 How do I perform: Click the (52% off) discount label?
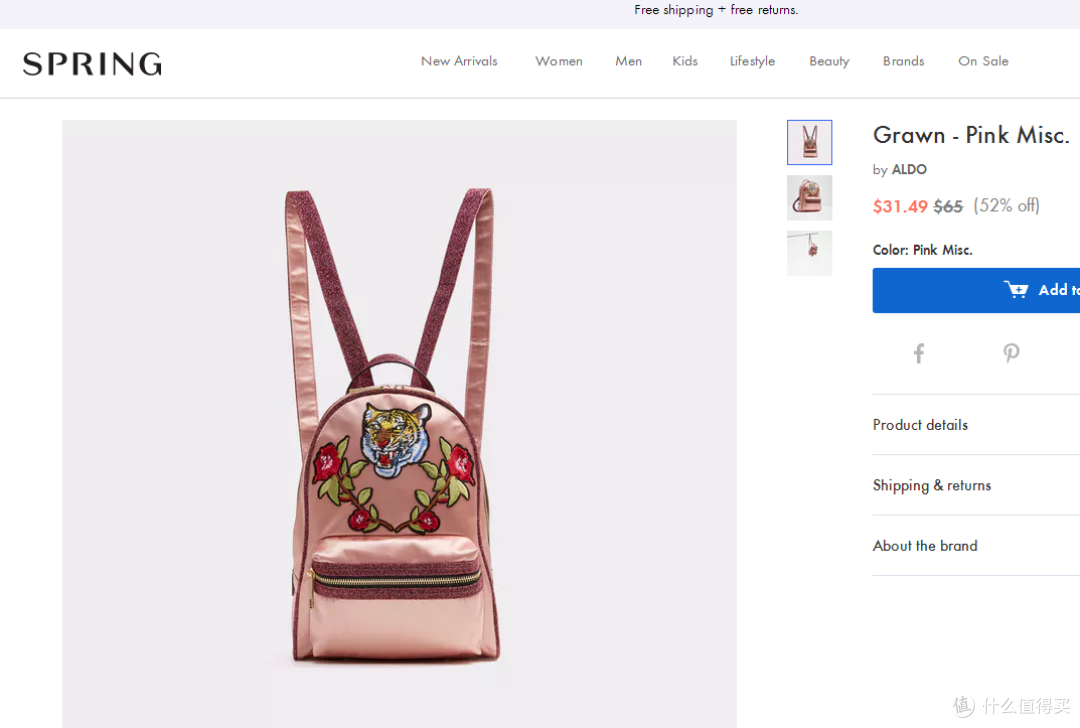[1006, 205]
